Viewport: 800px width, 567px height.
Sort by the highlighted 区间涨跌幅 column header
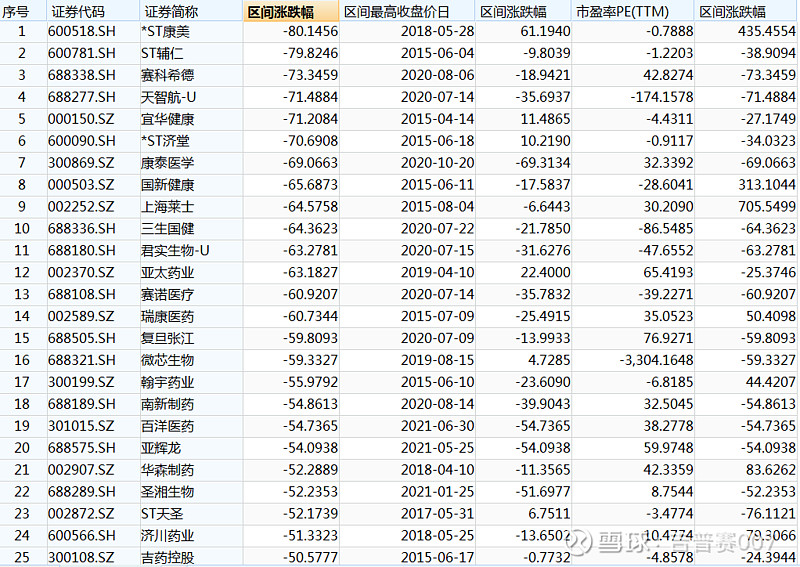point(291,11)
